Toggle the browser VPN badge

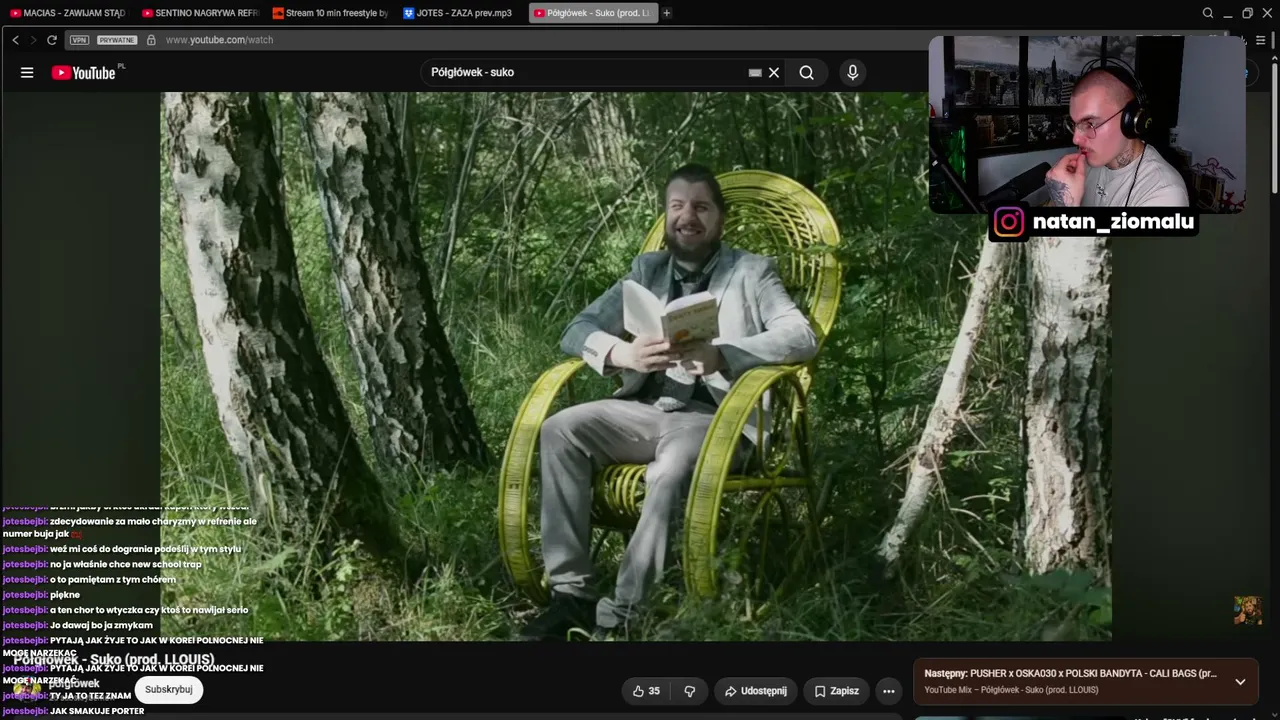(80, 40)
